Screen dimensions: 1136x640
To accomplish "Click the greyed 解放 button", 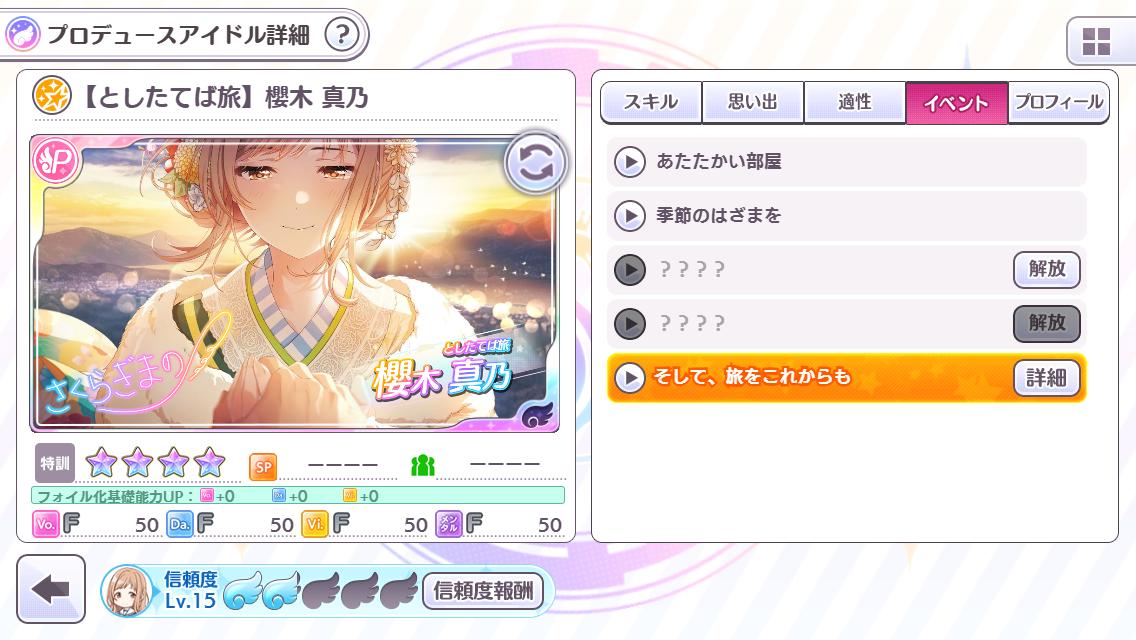I will click(1047, 323).
